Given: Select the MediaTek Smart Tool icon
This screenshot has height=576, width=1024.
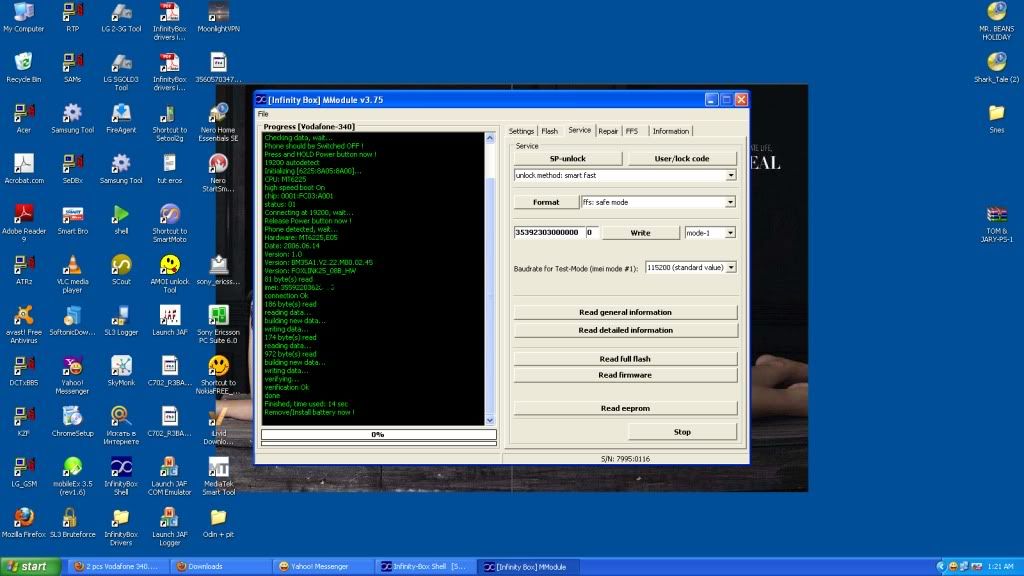Looking at the screenshot, I should pos(218,476).
